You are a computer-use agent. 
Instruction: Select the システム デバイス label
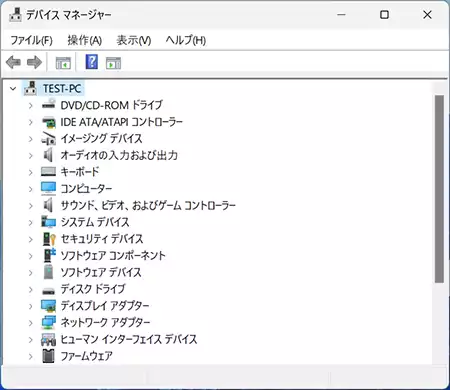(95, 222)
